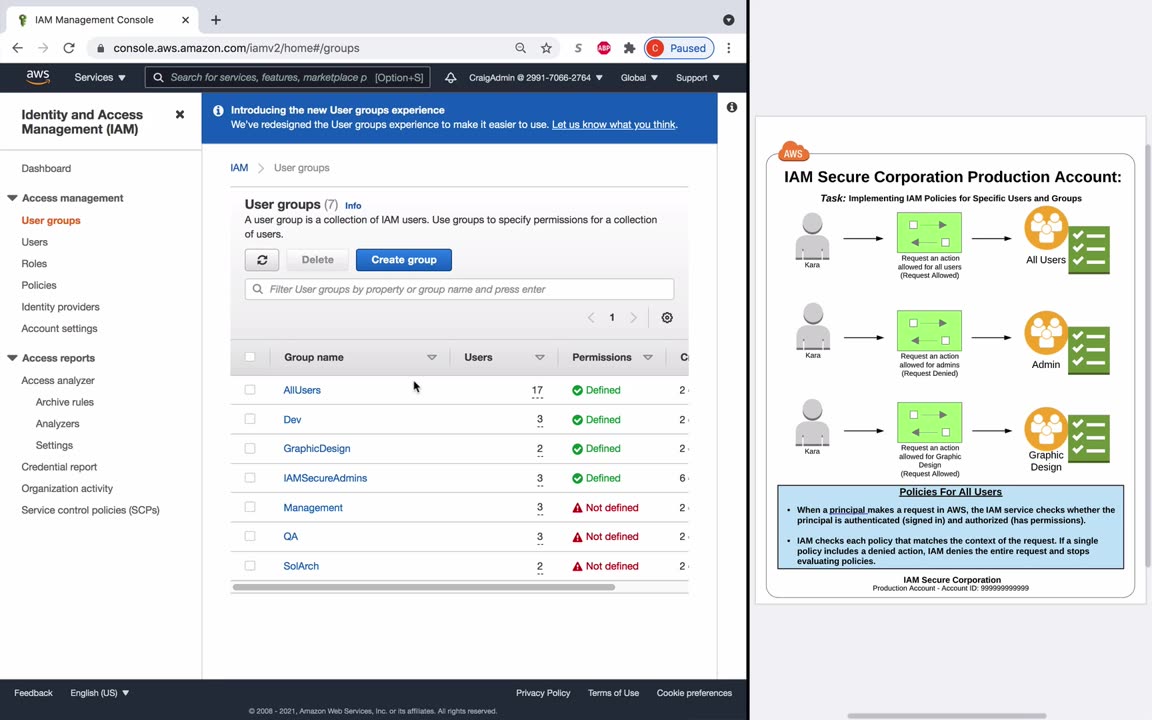
Task: Close the IAM navigation pane X
Action: pyautogui.click(x=180, y=115)
